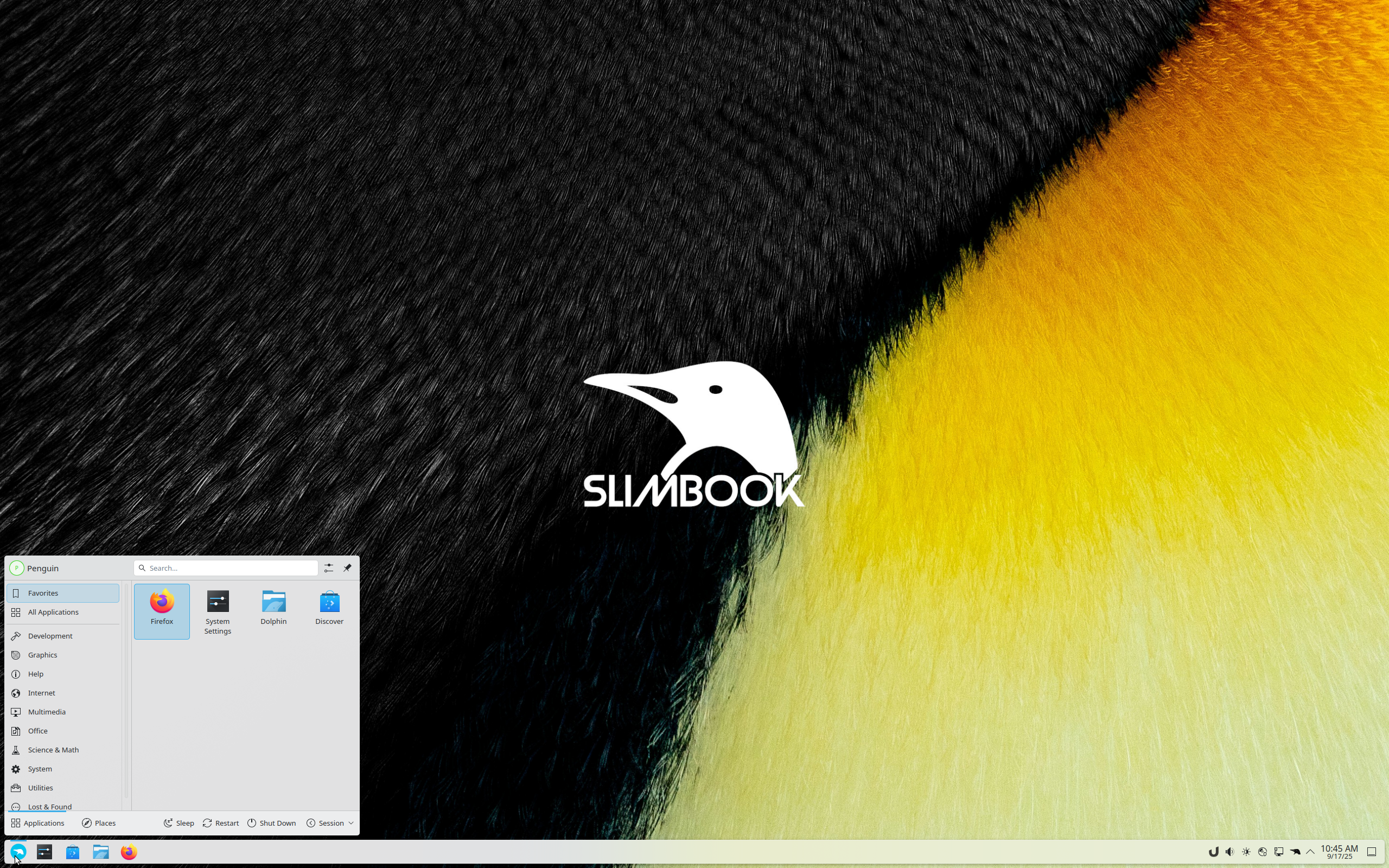Open the Internet category
The width and height of the screenshot is (1389, 868).
coord(63,693)
